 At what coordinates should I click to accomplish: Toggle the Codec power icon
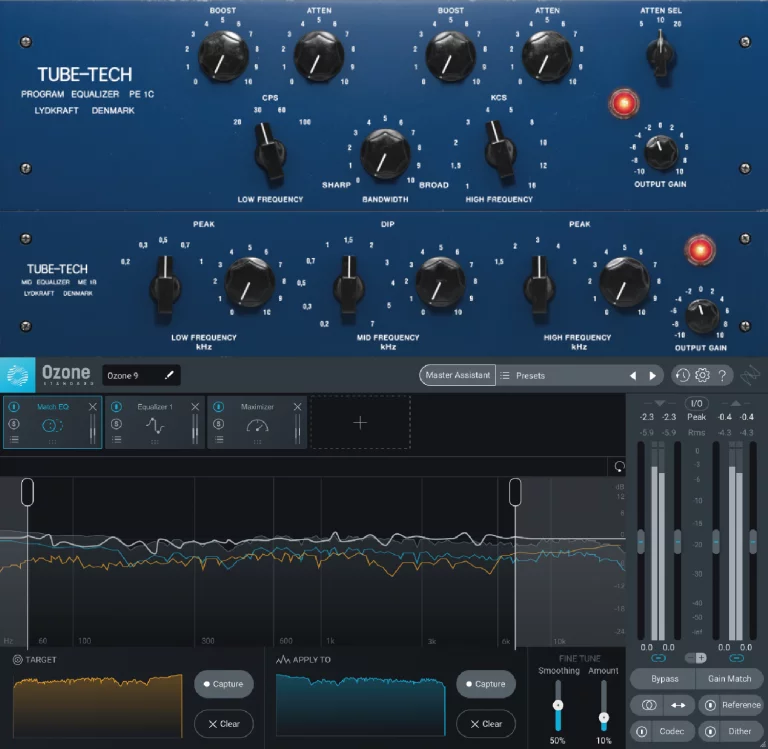tap(642, 731)
